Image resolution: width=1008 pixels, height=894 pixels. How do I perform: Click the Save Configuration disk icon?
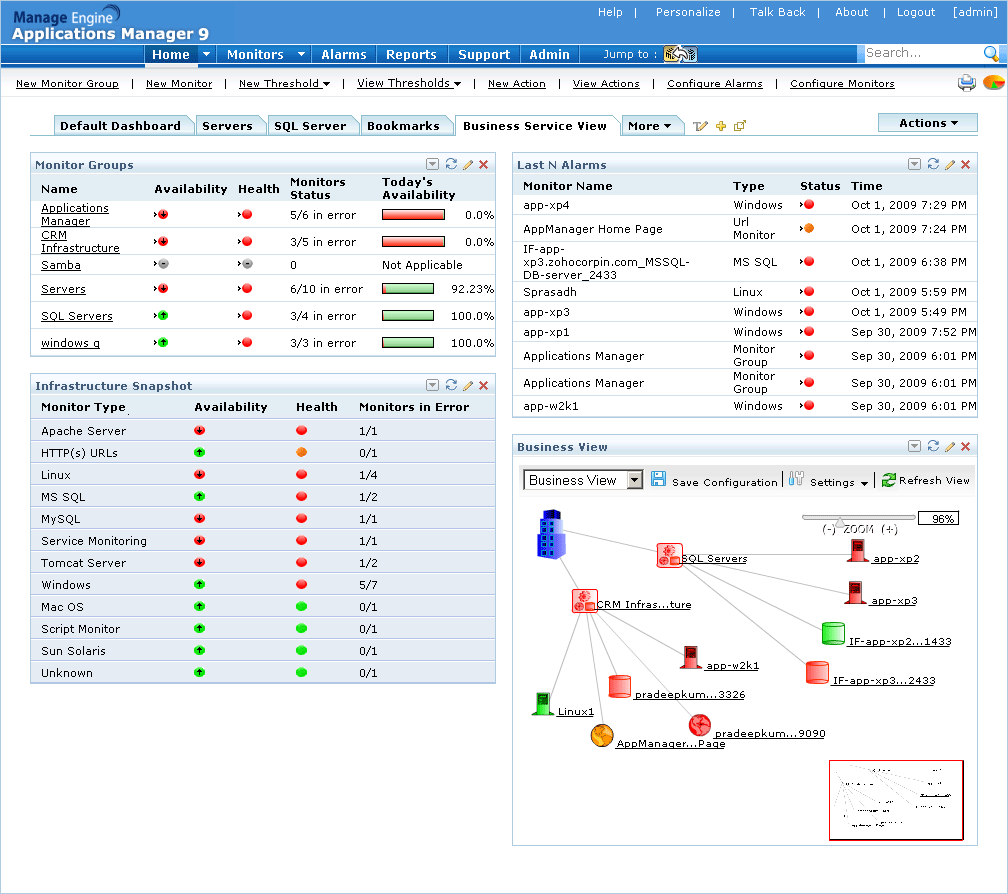[x=658, y=480]
